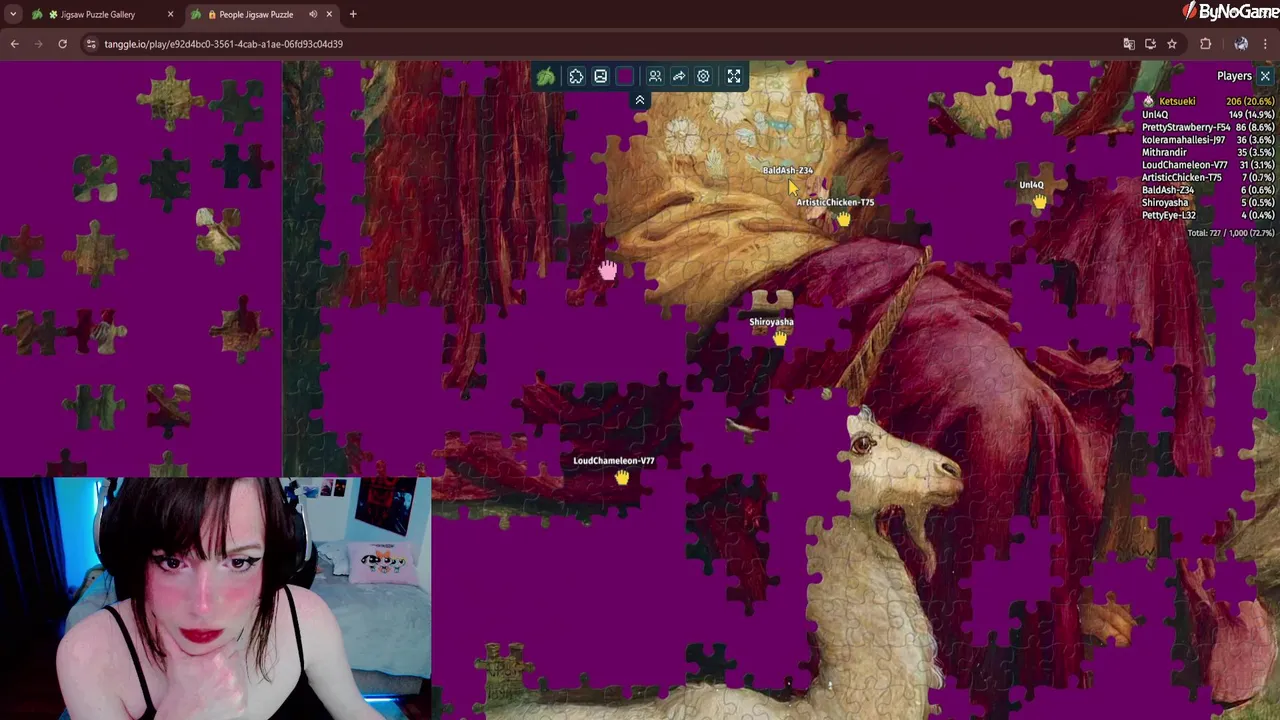Collapse the toolbar with the double chevron
This screenshot has height=720, width=1280.
coord(640,100)
